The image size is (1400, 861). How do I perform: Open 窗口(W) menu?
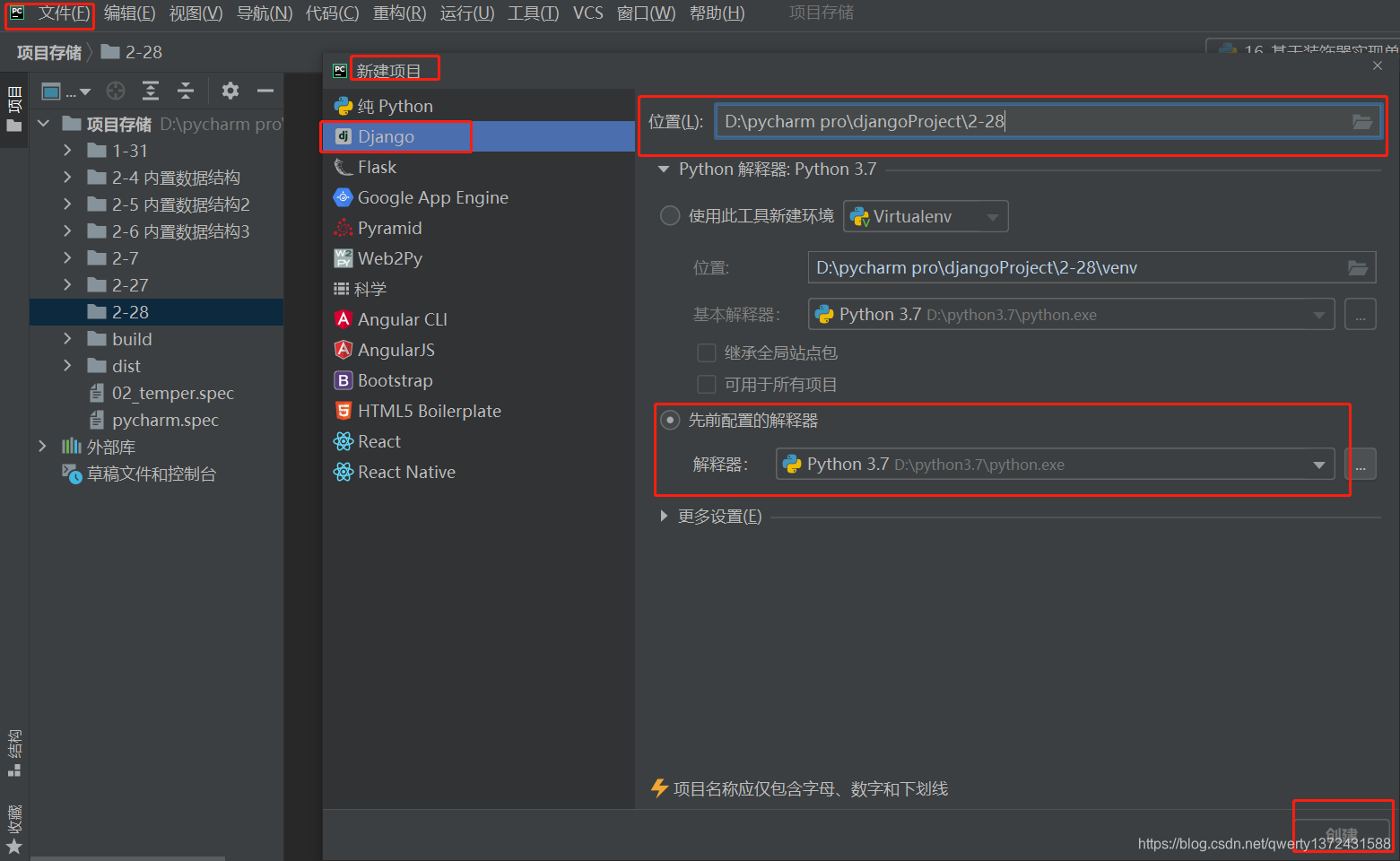(x=646, y=13)
